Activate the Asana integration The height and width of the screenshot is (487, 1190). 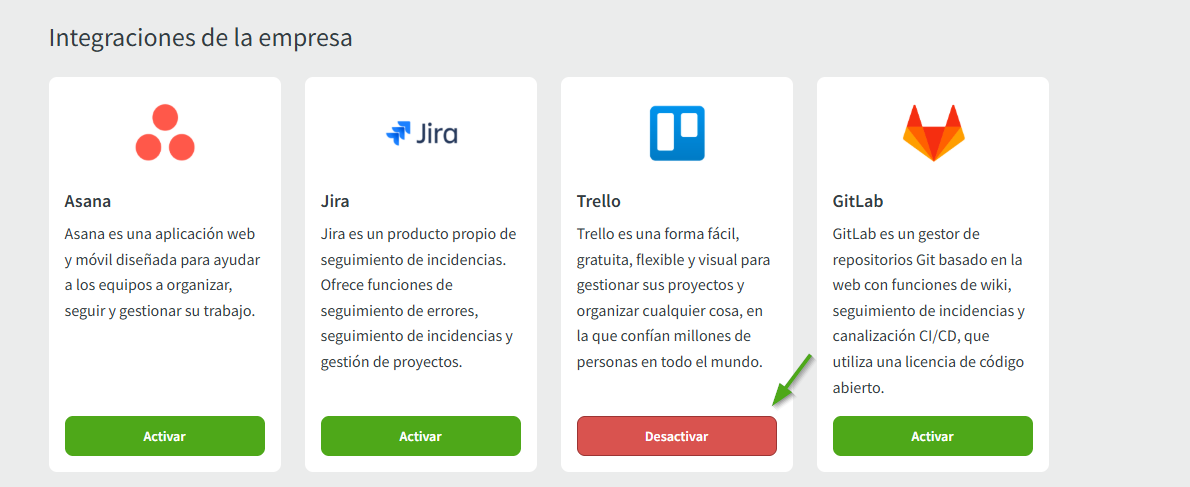point(165,436)
